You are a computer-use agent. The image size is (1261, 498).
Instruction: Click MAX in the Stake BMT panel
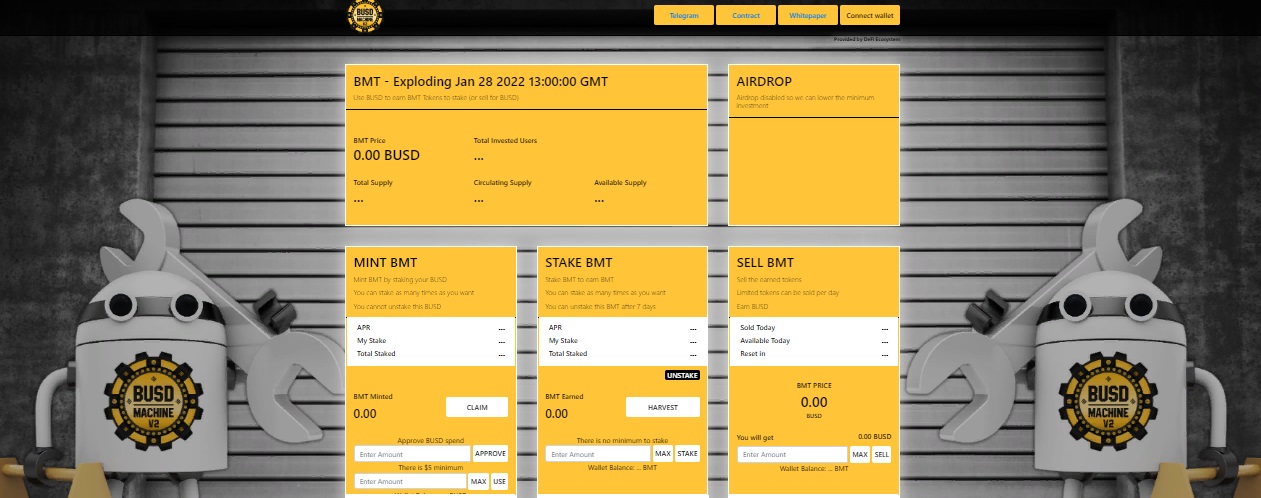662,453
